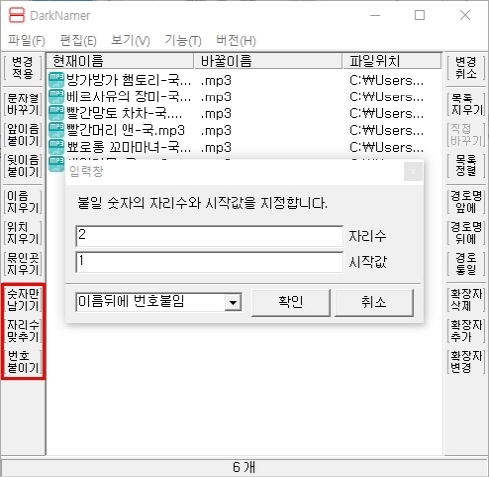Image resolution: width=489 pixels, height=477 pixels.
Task: Click the 위치 지우기 button
Action: pyautogui.click(x=23, y=233)
